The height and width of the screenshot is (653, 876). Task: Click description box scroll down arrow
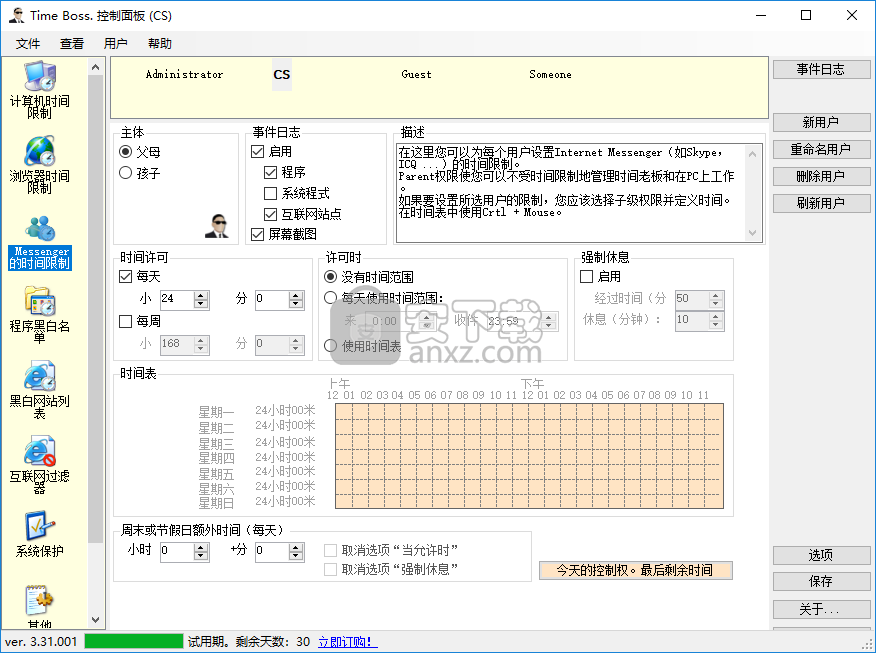753,233
